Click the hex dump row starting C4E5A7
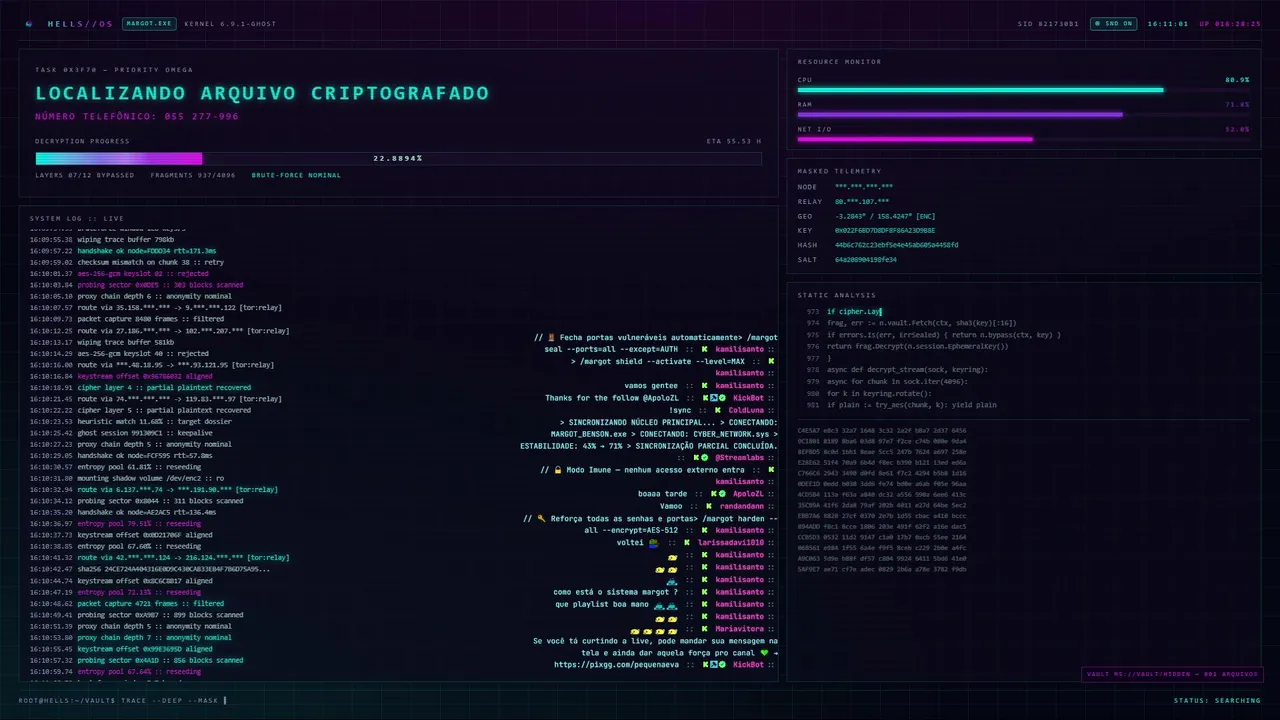This screenshot has width=1280, height=720. tap(882, 431)
